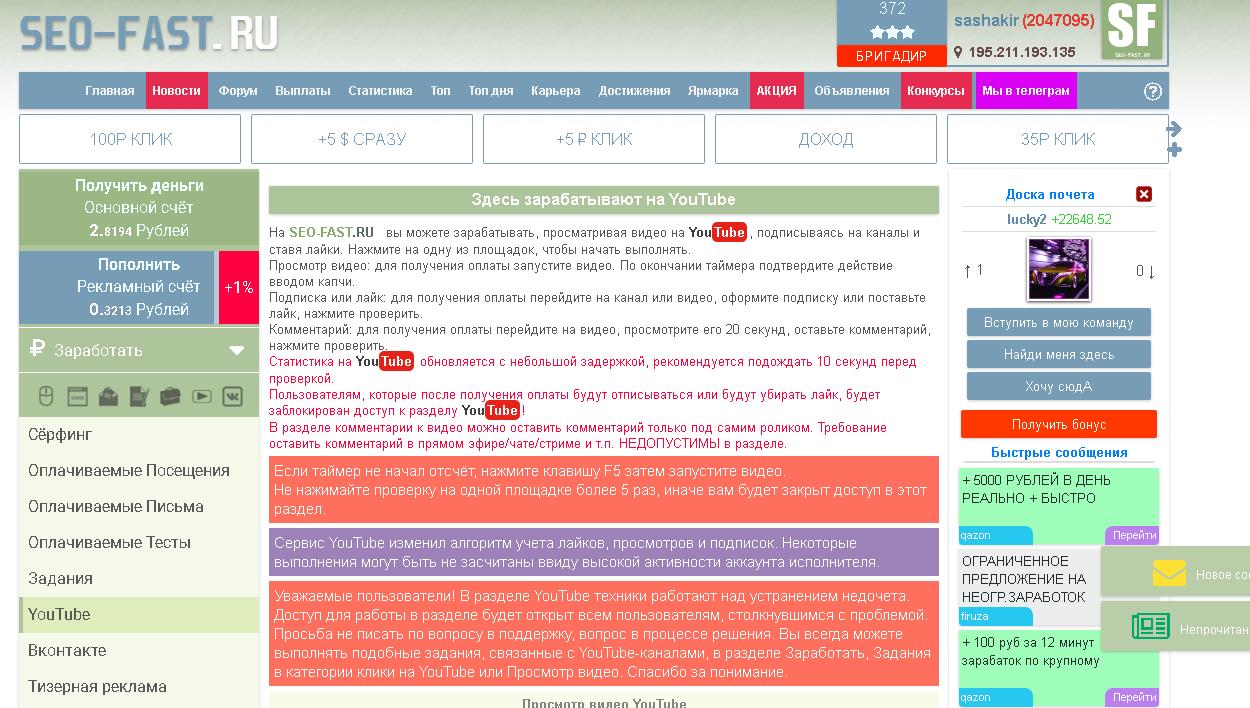Open the Статистика menu item

[x=380, y=90]
